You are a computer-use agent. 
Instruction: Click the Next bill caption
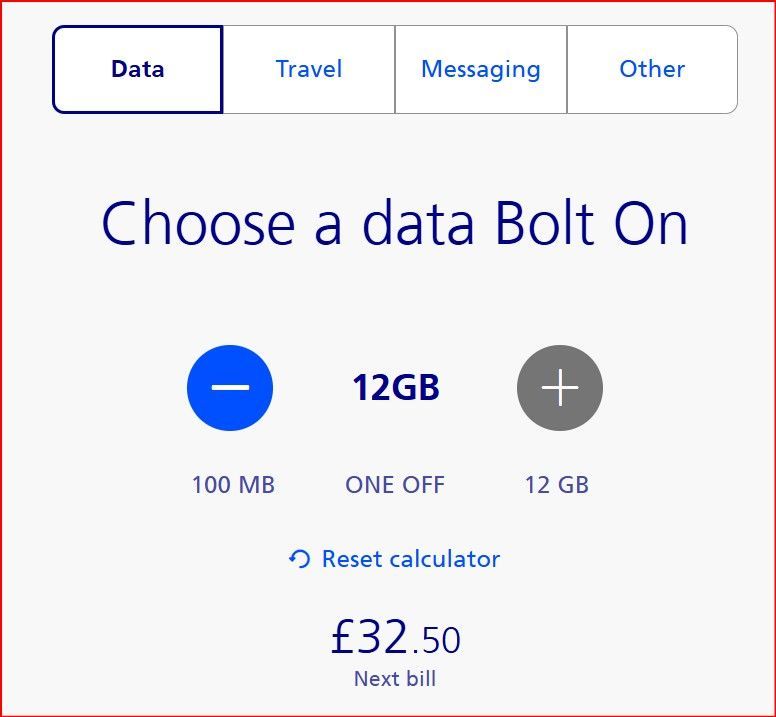click(395, 678)
